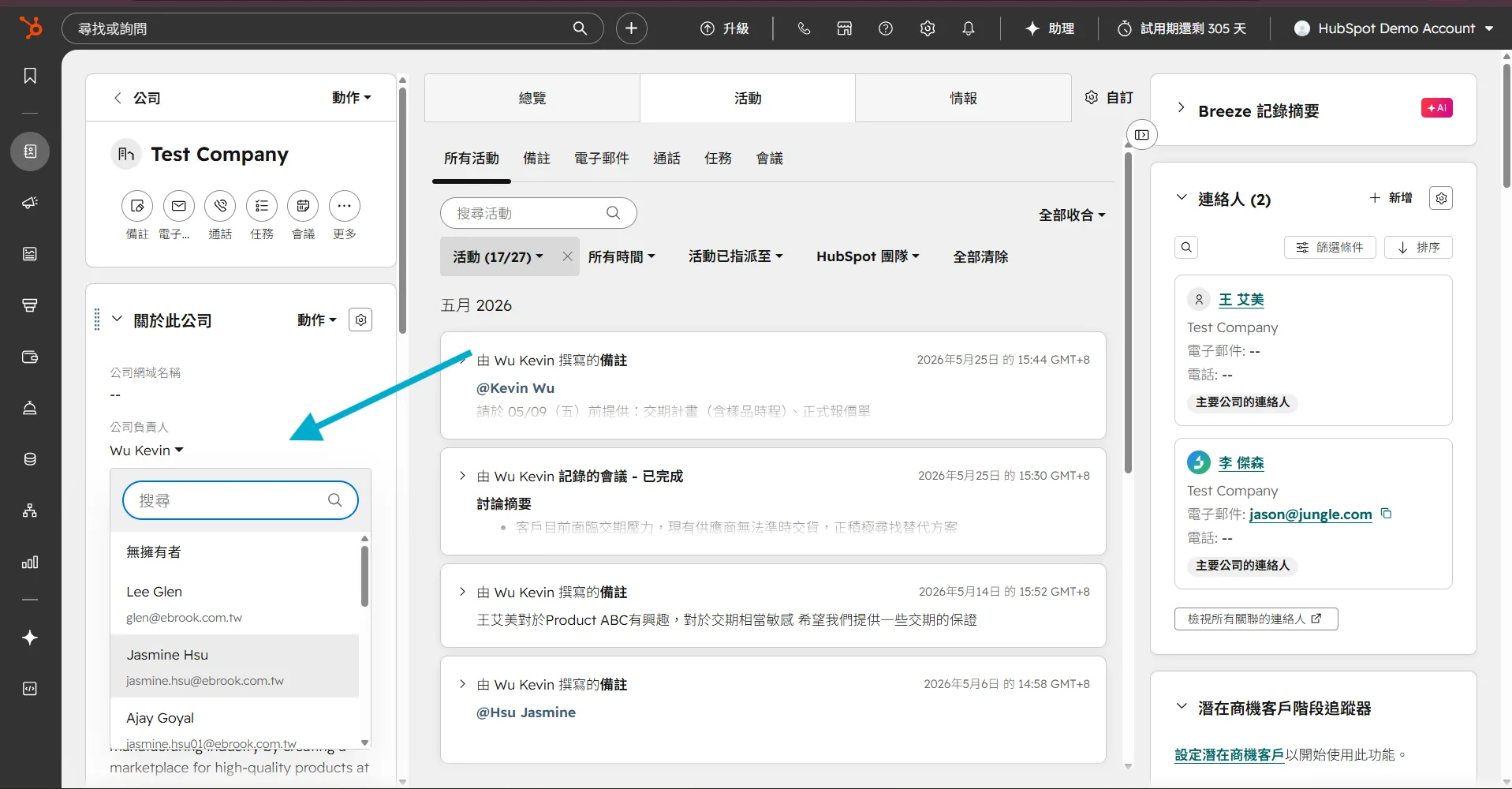Select the 電子郵件 activity filter tab

tap(601, 159)
